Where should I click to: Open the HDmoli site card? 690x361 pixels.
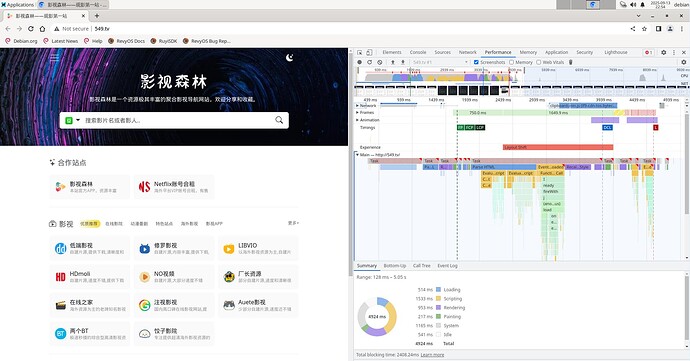[90, 276]
